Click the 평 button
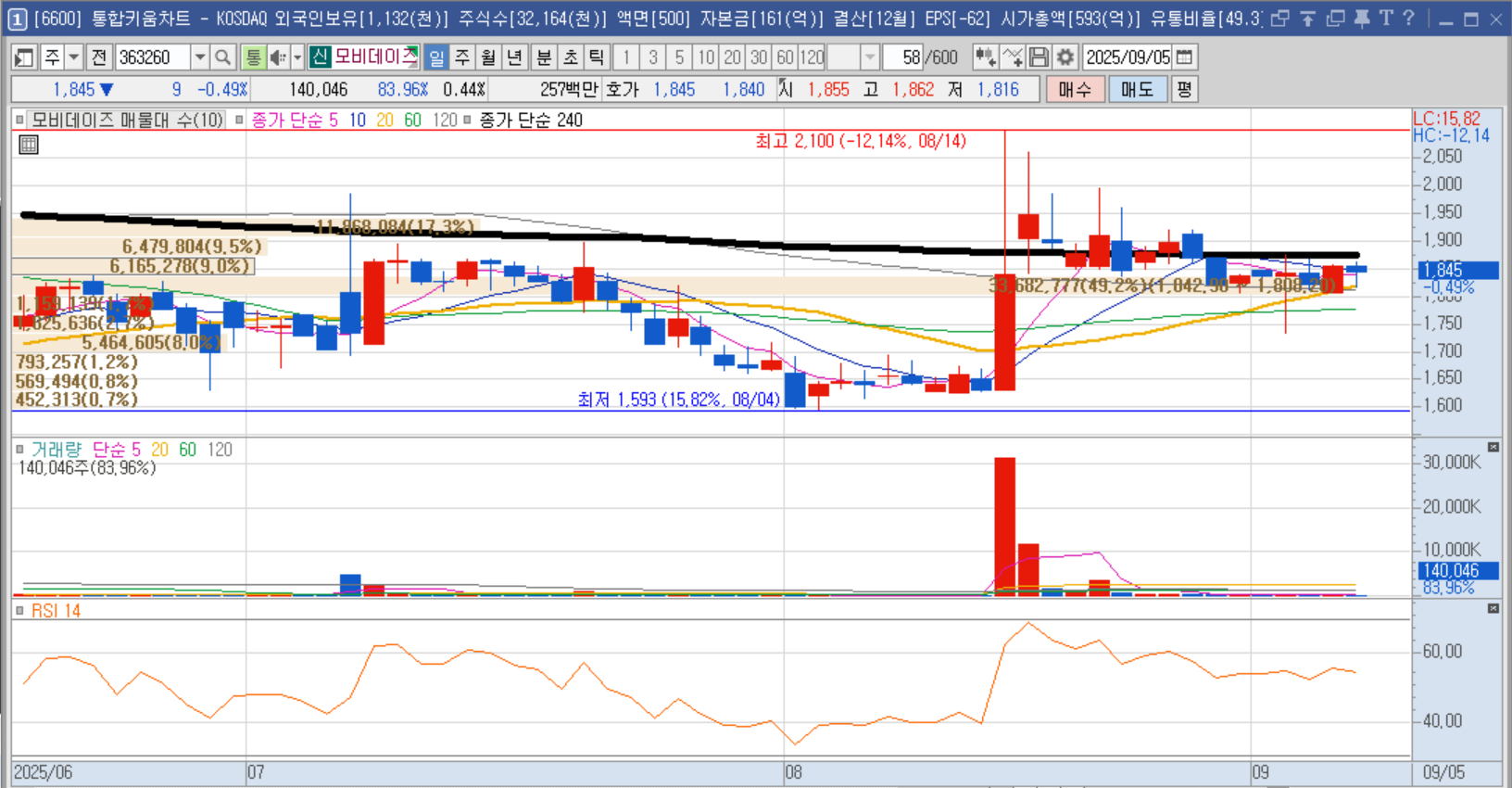 pos(1184,89)
